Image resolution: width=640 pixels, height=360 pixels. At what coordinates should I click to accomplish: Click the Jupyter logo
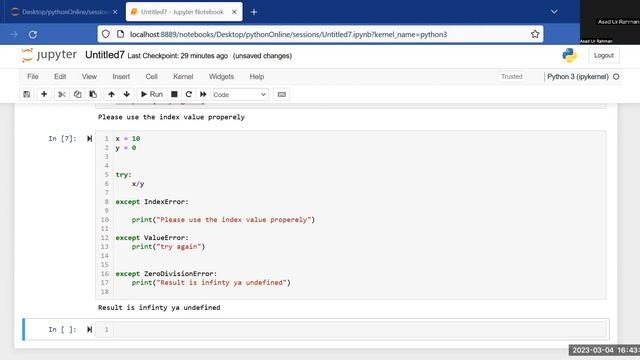point(49,55)
